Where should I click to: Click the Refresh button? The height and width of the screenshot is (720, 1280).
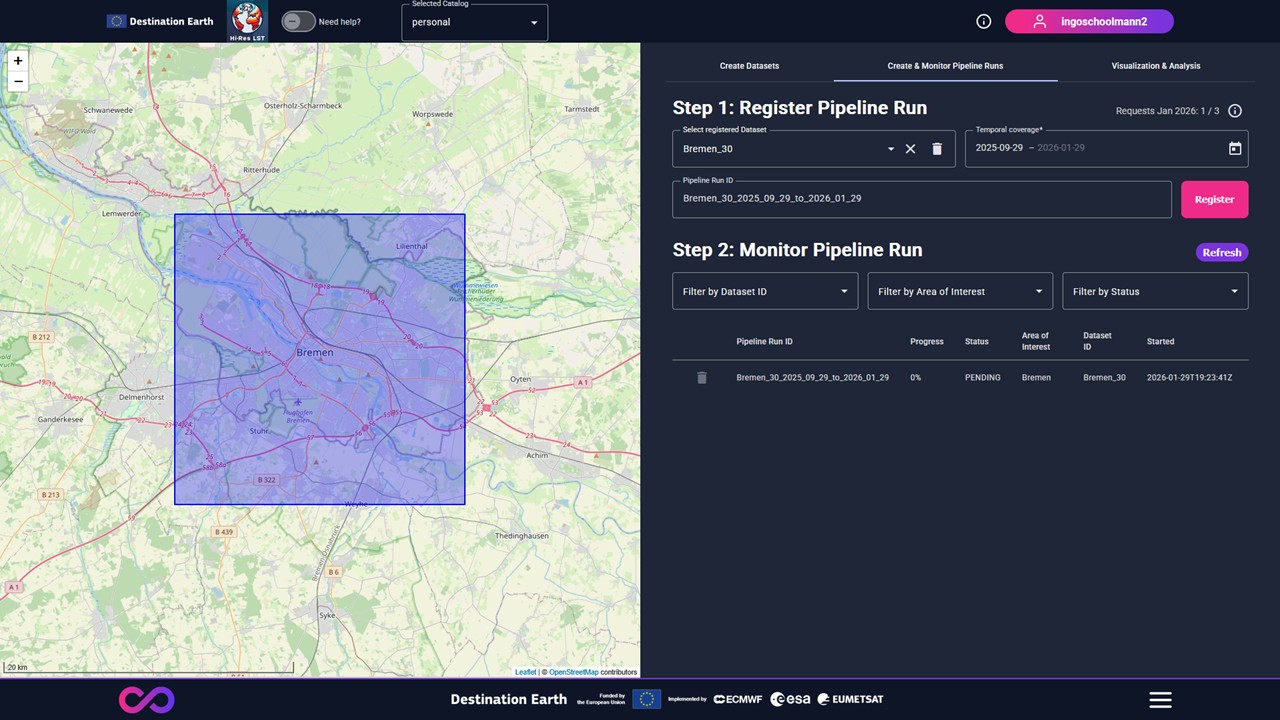coord(1221,252)
